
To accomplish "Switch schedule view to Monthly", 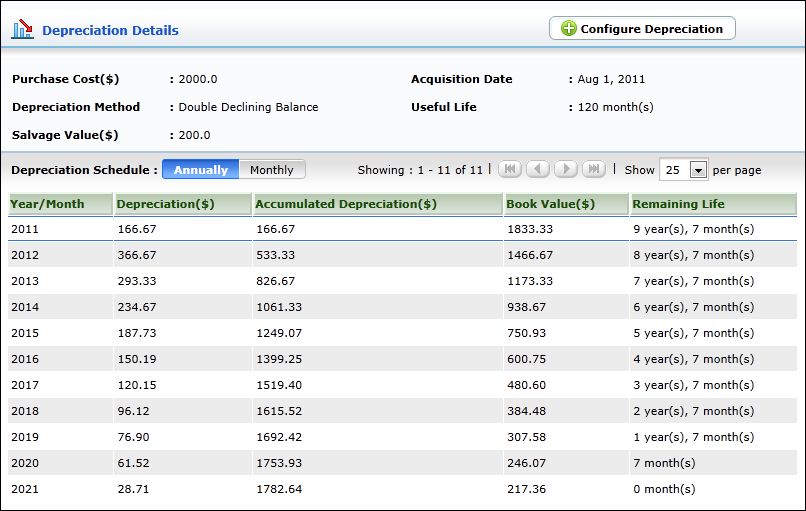I will [x=272, y=170].
